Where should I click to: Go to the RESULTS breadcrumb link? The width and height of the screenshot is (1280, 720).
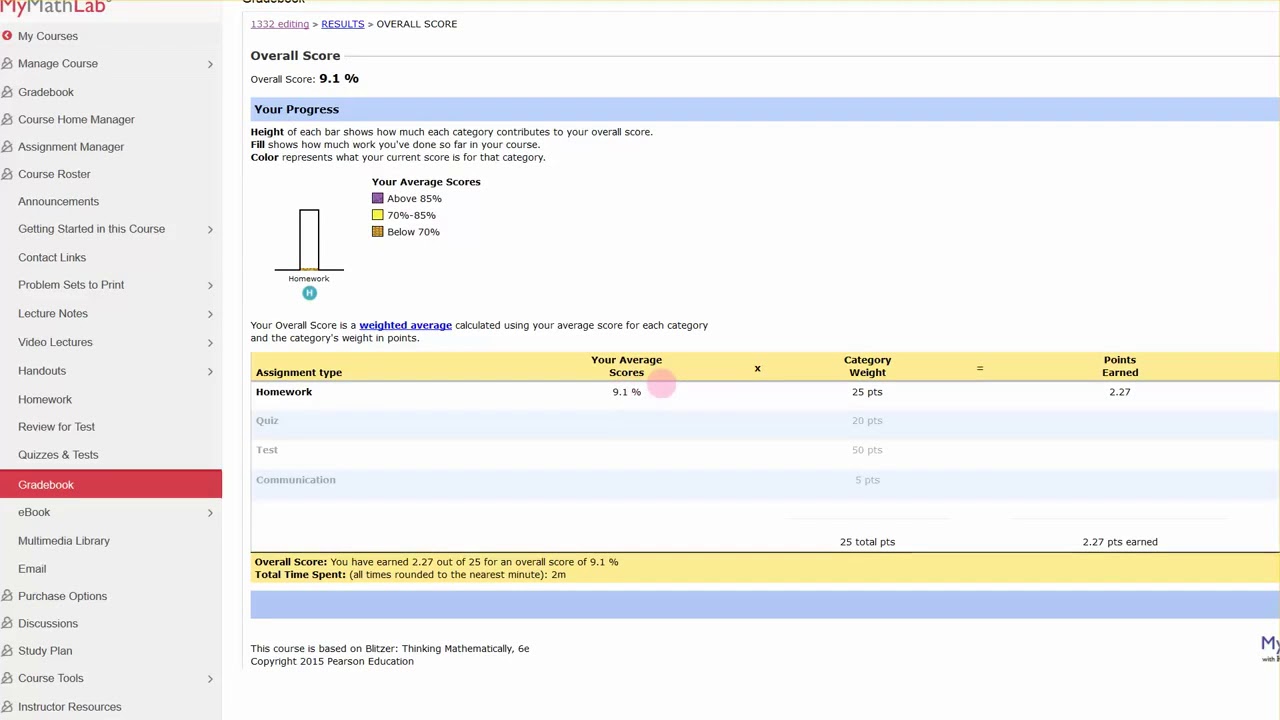tap(342, 24)
